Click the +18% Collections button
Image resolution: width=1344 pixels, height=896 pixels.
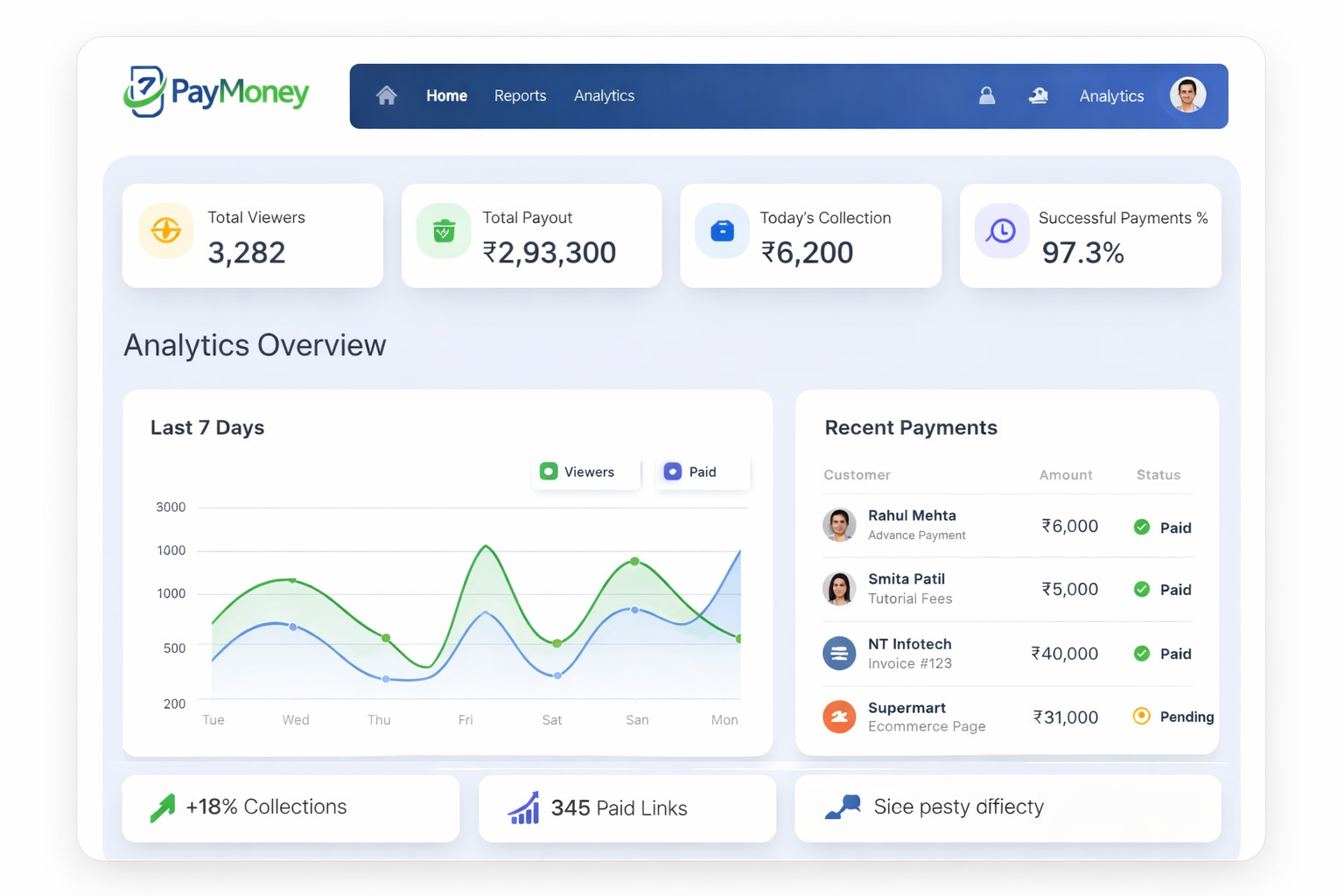[290, 807]
